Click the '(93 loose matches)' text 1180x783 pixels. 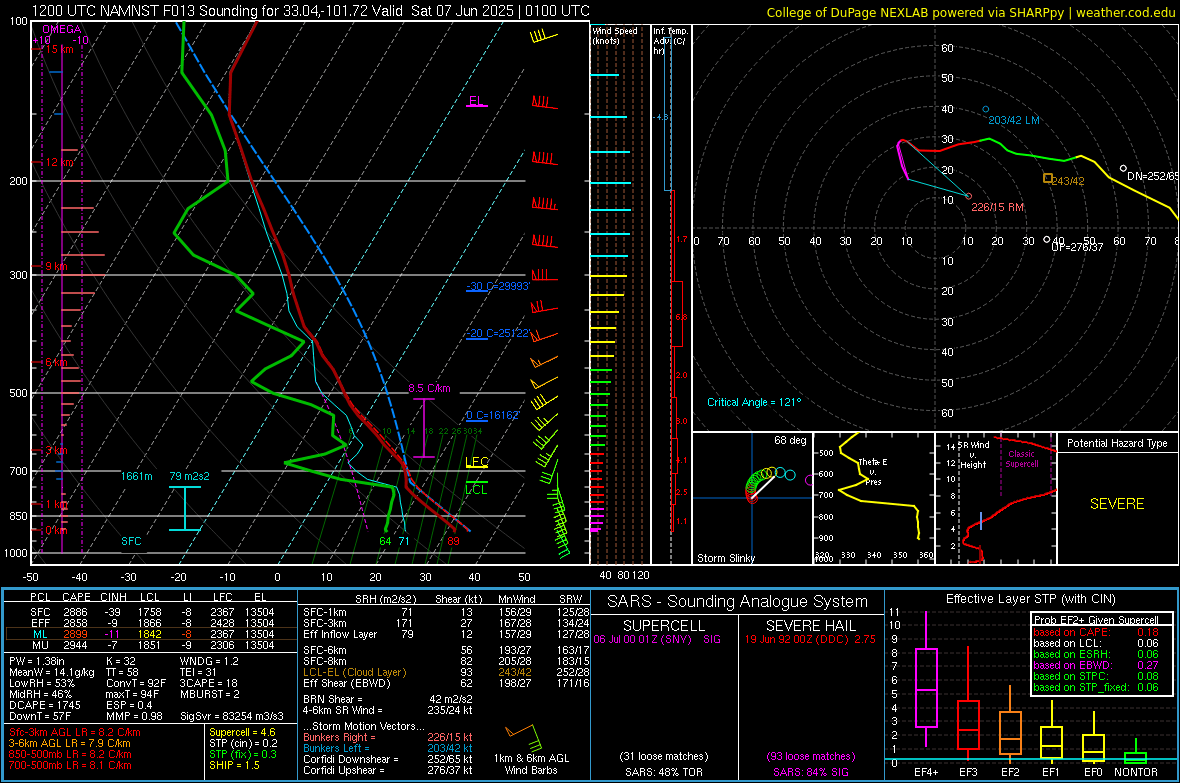(810, 757)
